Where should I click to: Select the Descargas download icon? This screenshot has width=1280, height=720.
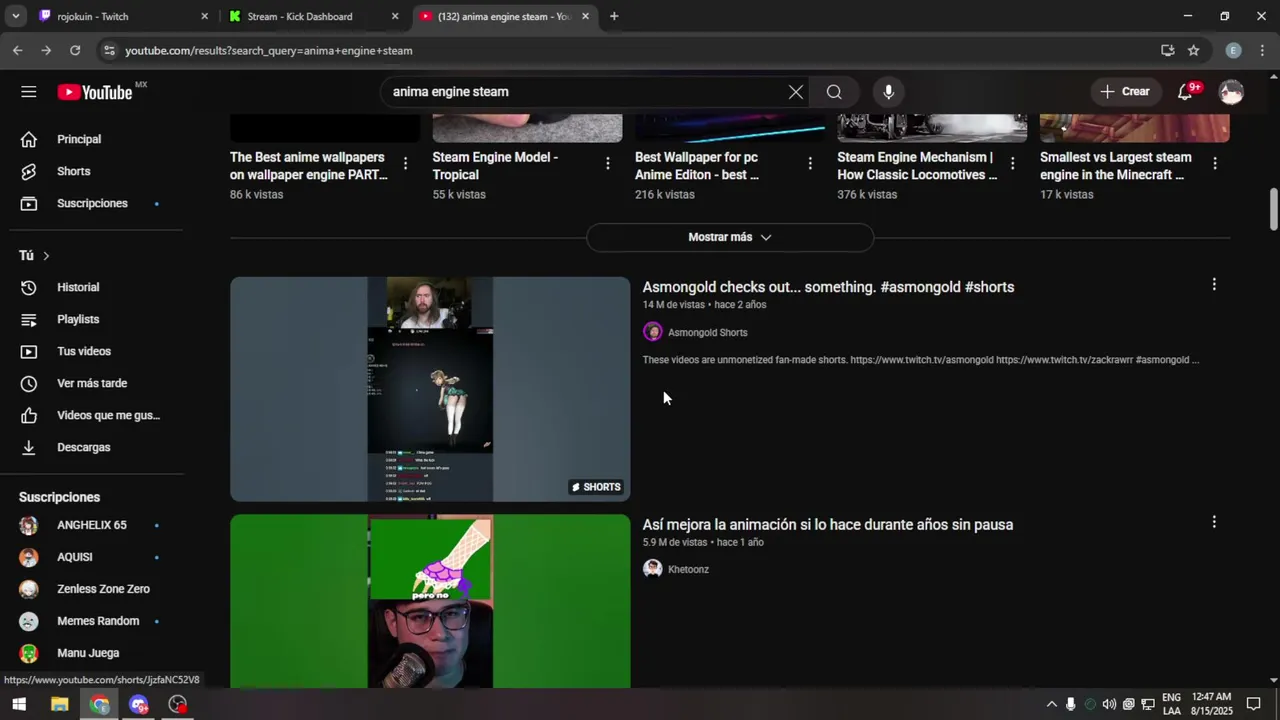click(x=29, y=447)
